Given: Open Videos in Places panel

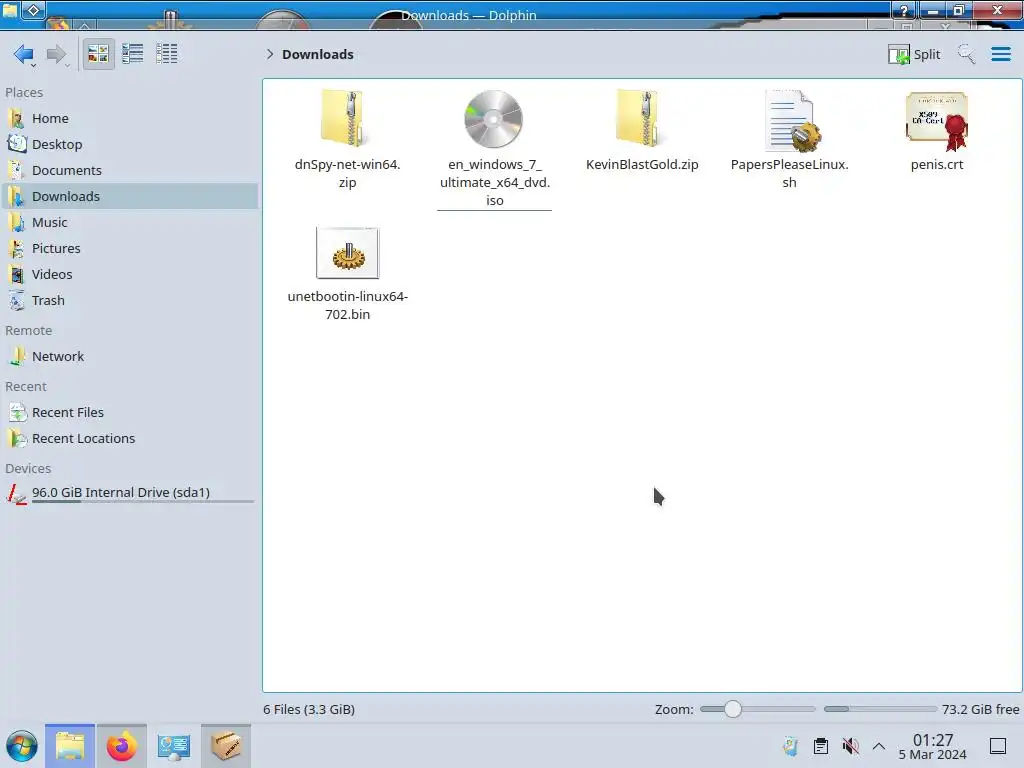Looking at the screenshot, I should [130, 275].
